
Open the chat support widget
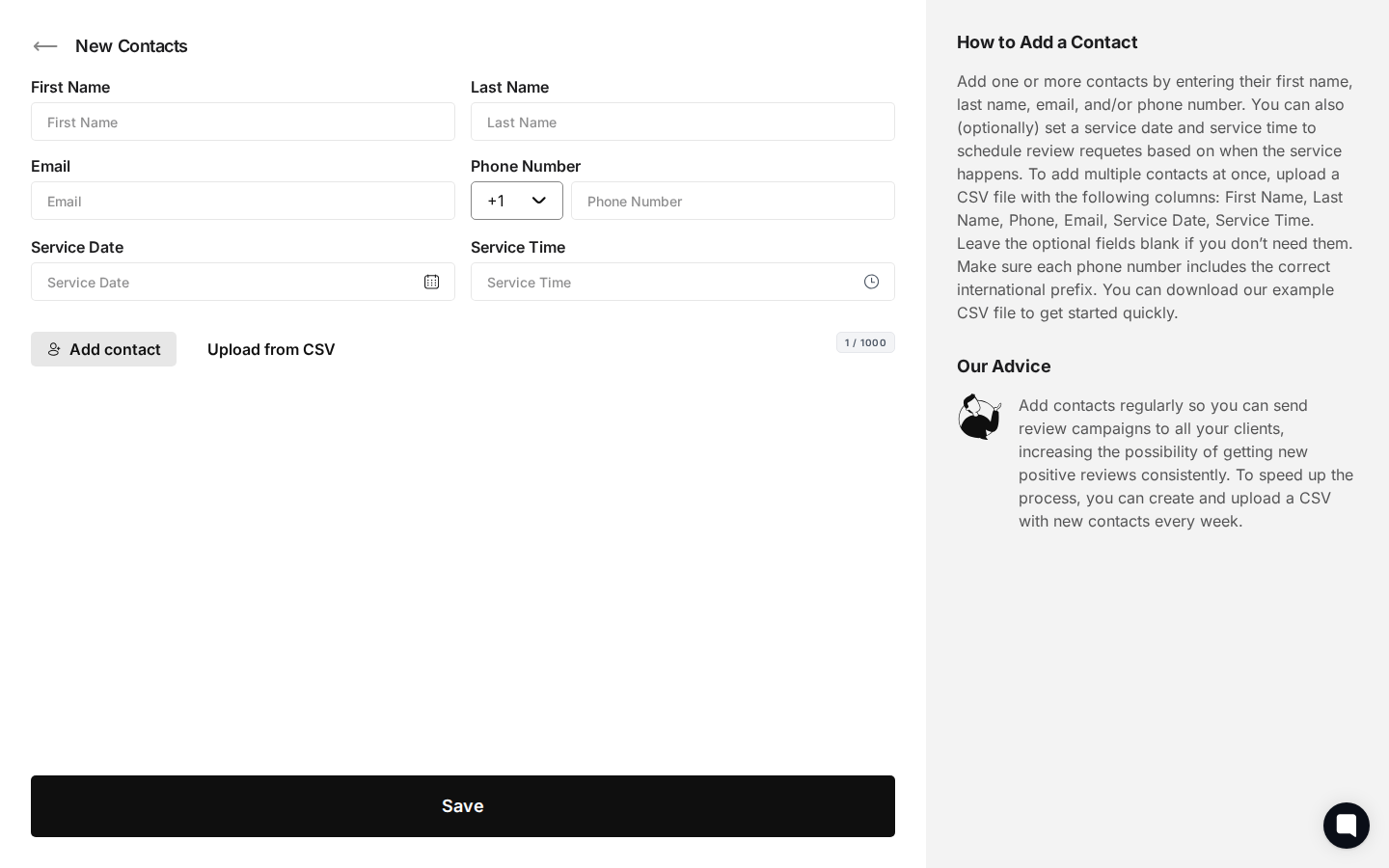pyautogui.click(x=1347, y=826)
